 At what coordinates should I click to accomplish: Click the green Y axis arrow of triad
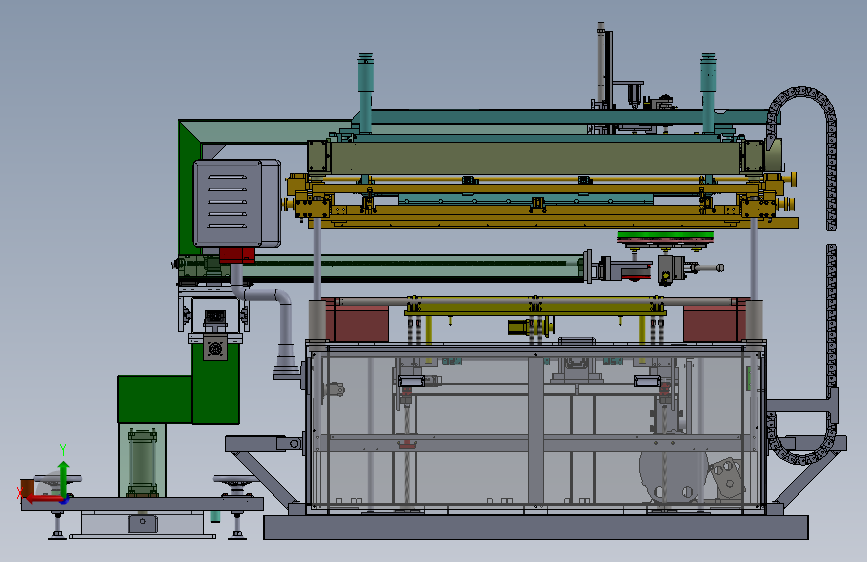(64, 478)
